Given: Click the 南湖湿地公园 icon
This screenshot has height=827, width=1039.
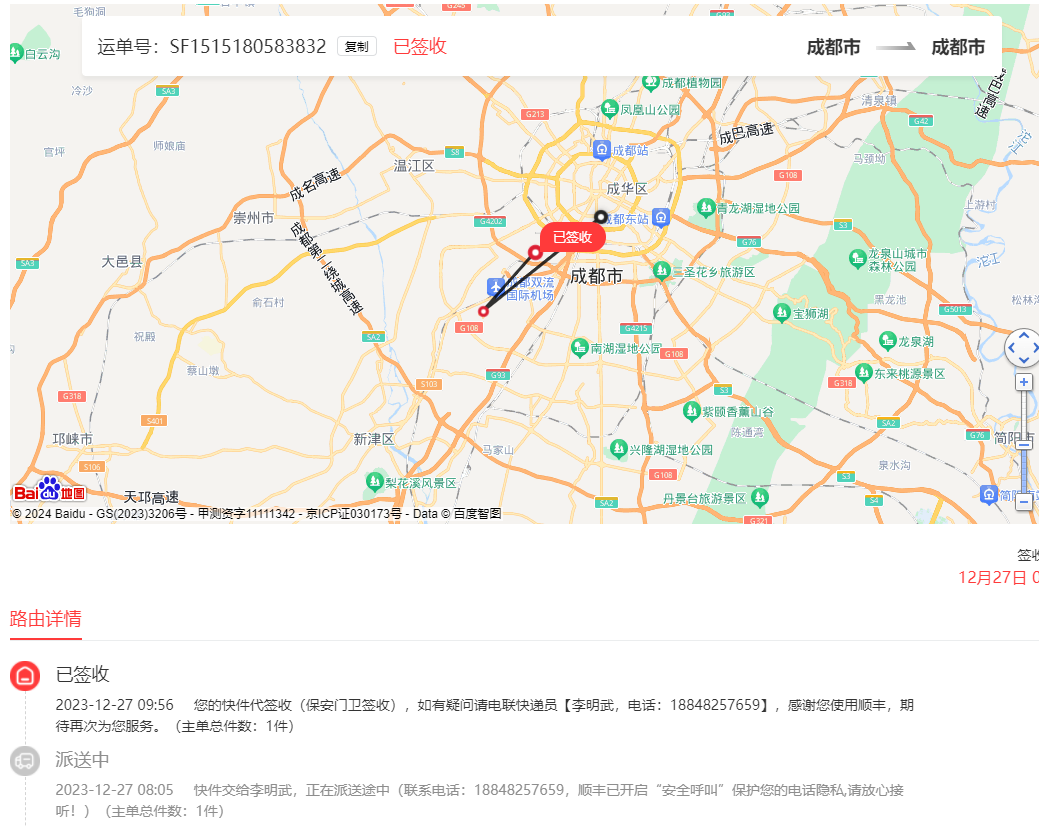Looking at the screenshot, I should (580, 347).
